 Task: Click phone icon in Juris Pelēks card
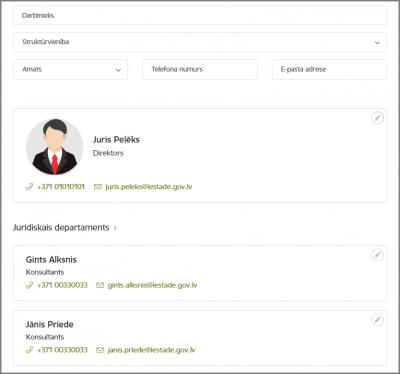click(29, 187)
